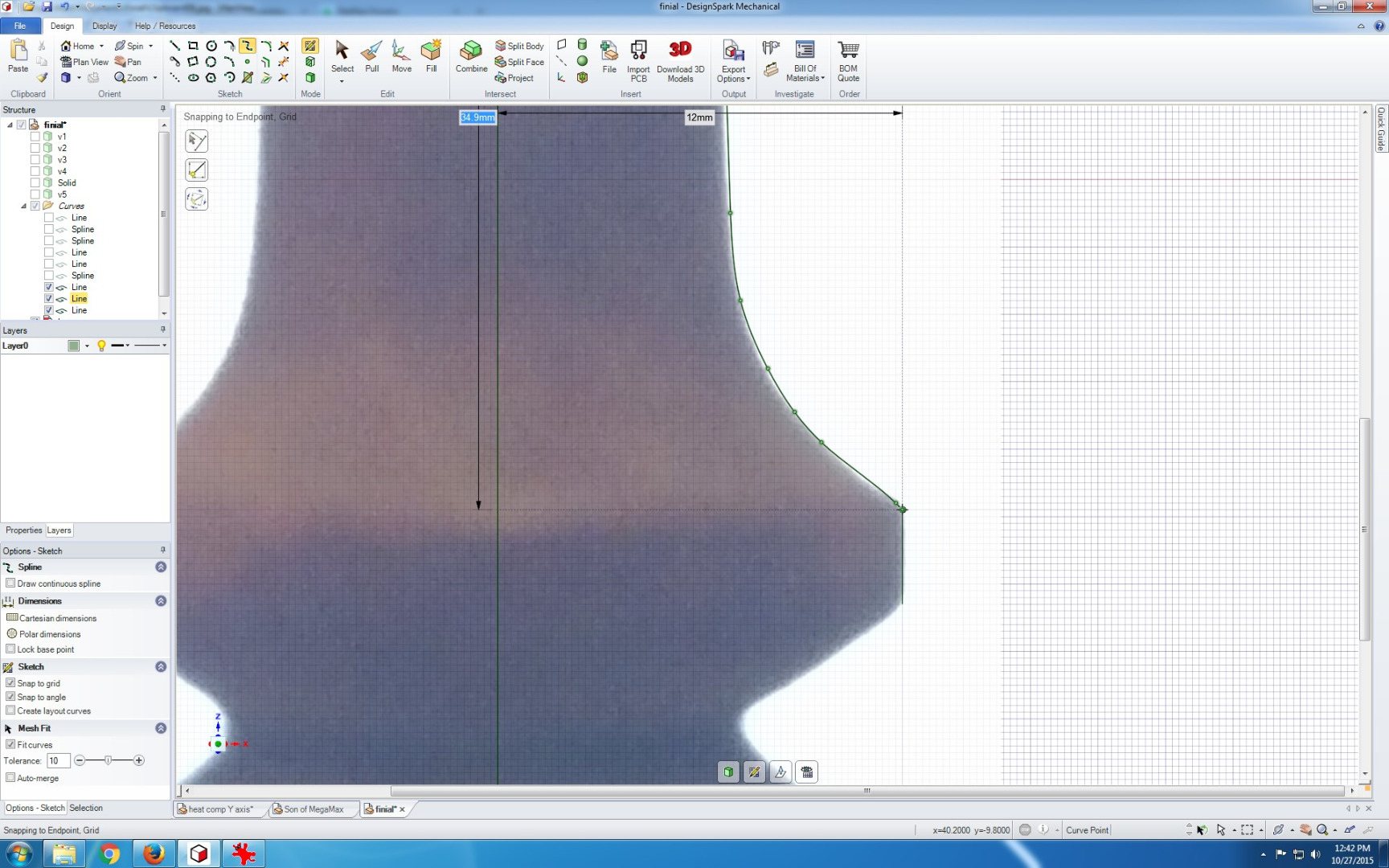Screen dimensions: 1389x868
Task: Collapse the Spline options section
Action: click(x=161, y=567)
